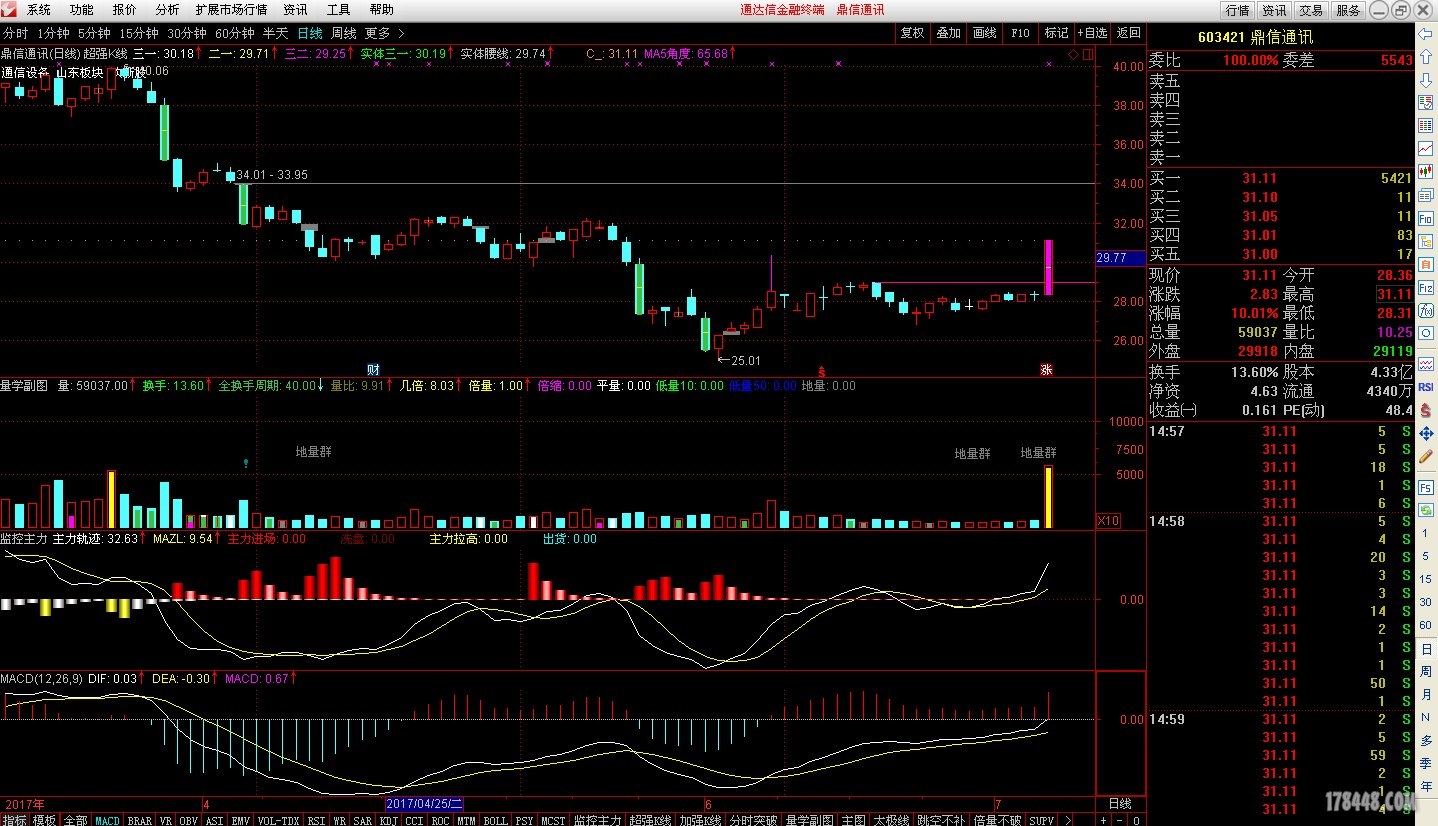Select the 30 minute period in sidebar
This screenshot has width=1438, height=826.
coord(1426,602)
